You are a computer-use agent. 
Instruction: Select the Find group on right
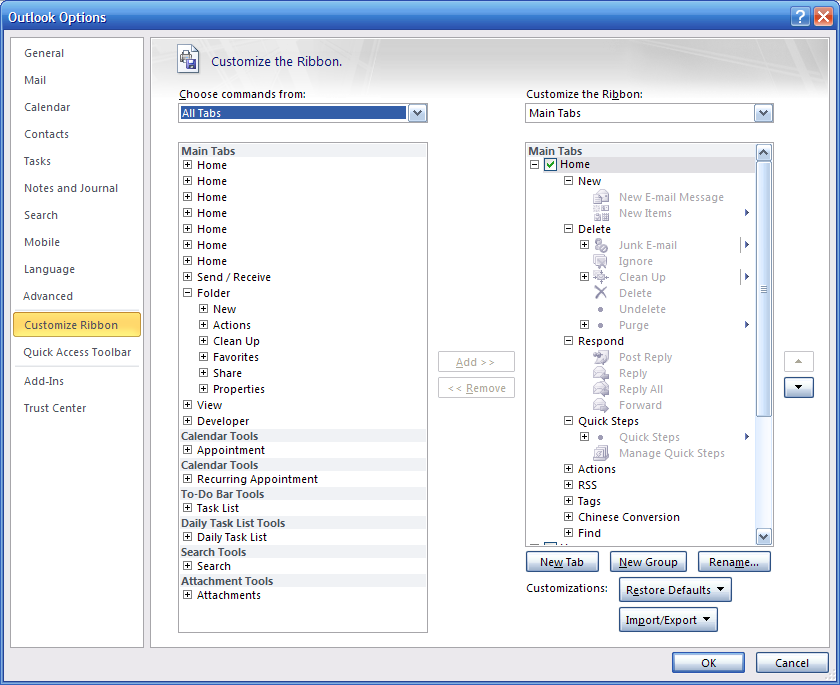(589, 533)
